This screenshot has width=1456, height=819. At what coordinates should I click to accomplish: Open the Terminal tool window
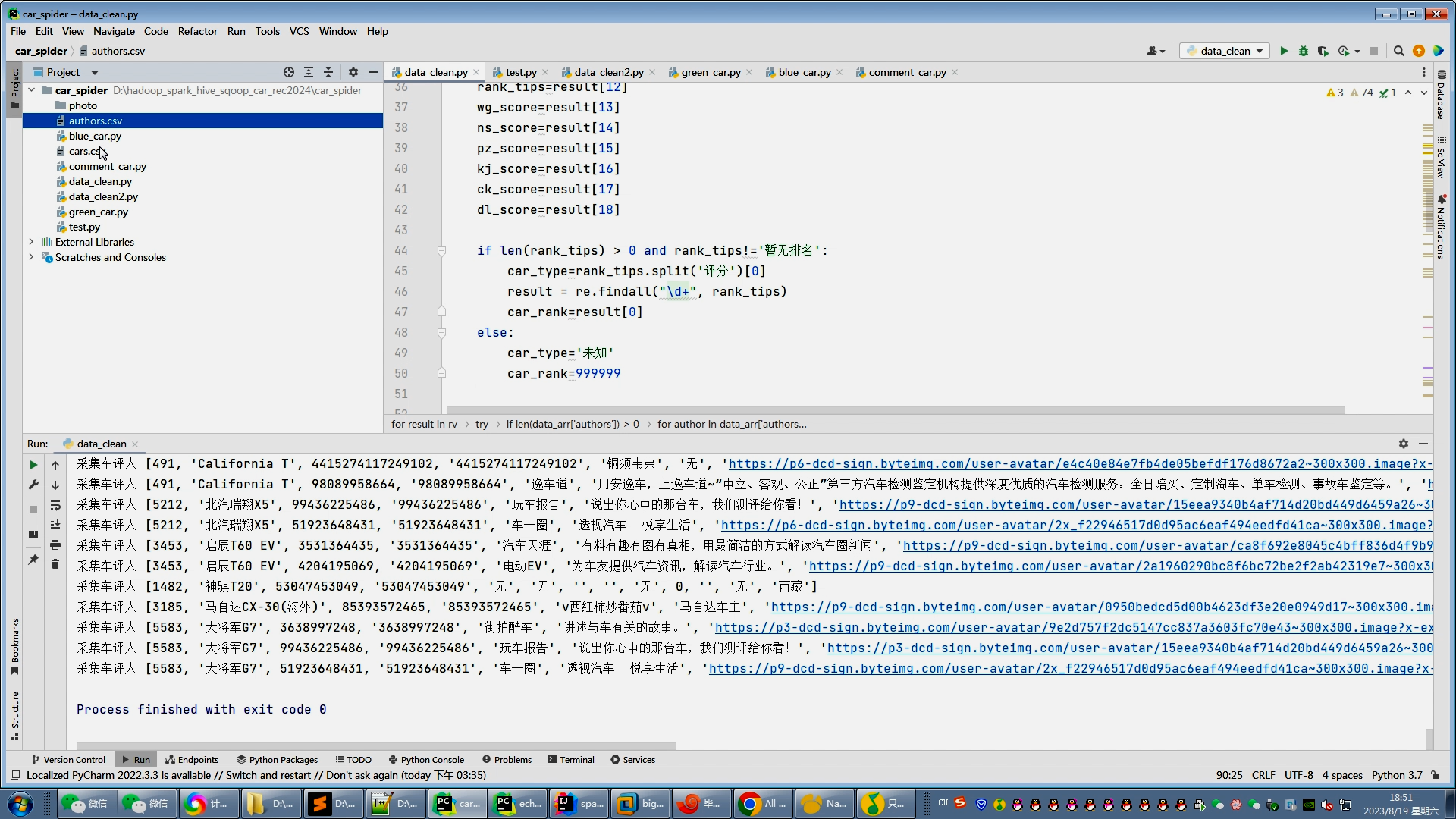(571, 759)
